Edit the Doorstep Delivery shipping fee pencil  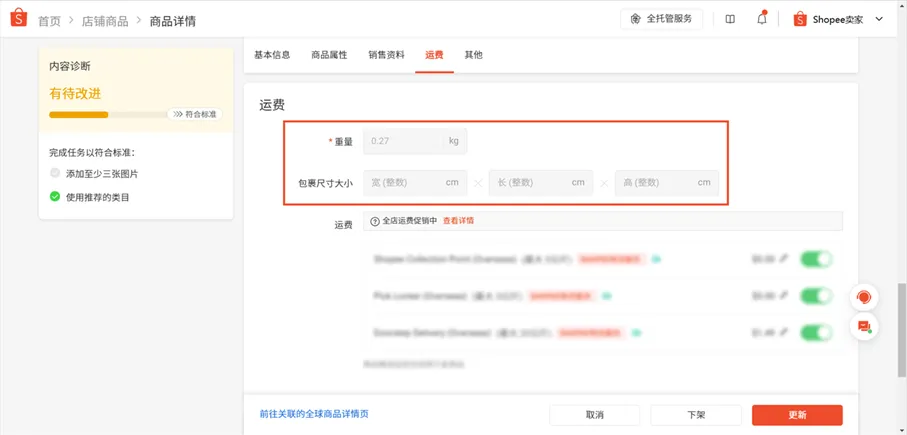pyautogui.click(x=784, y=332)
